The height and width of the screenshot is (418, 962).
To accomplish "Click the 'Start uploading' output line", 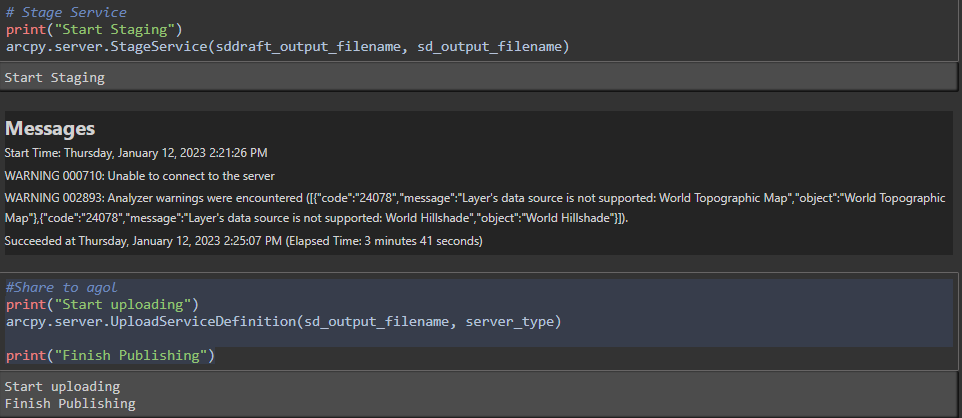I will [x=62, y=386].
